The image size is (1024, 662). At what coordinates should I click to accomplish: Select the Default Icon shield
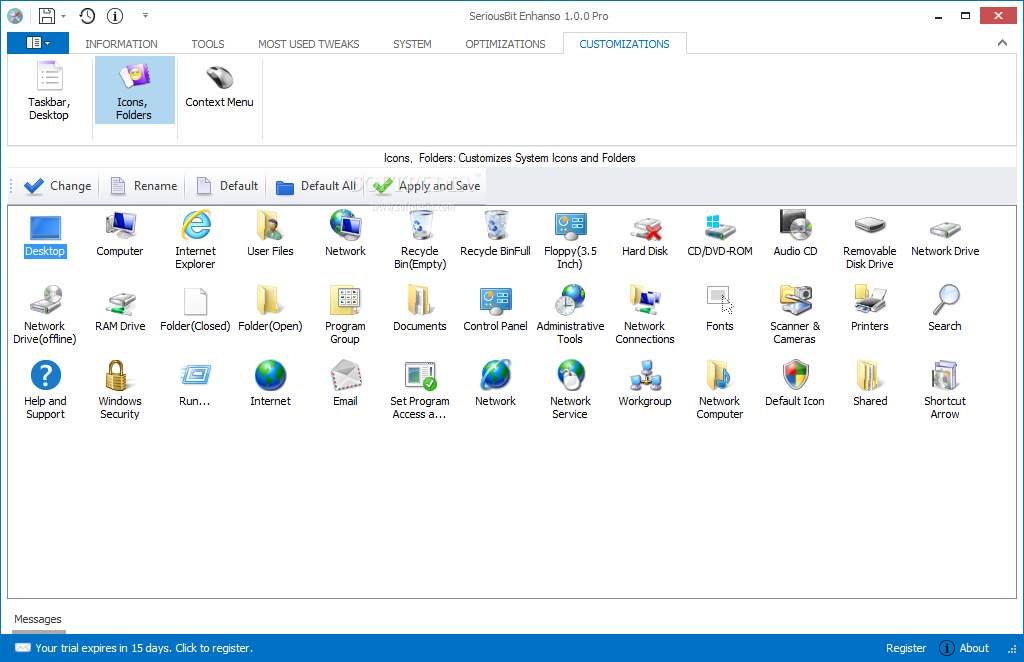coord(795,385)
